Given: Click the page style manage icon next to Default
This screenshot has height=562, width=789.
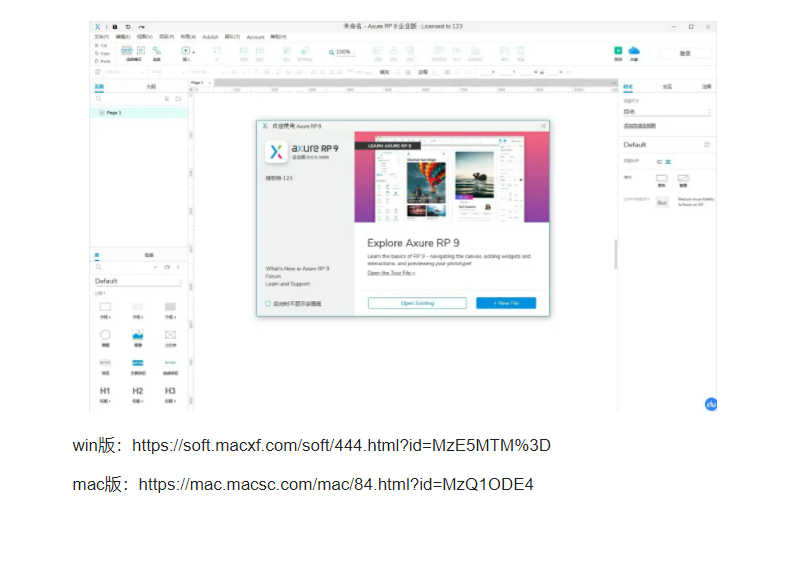Looking at the screenshot, I should (x=707, y=145).
